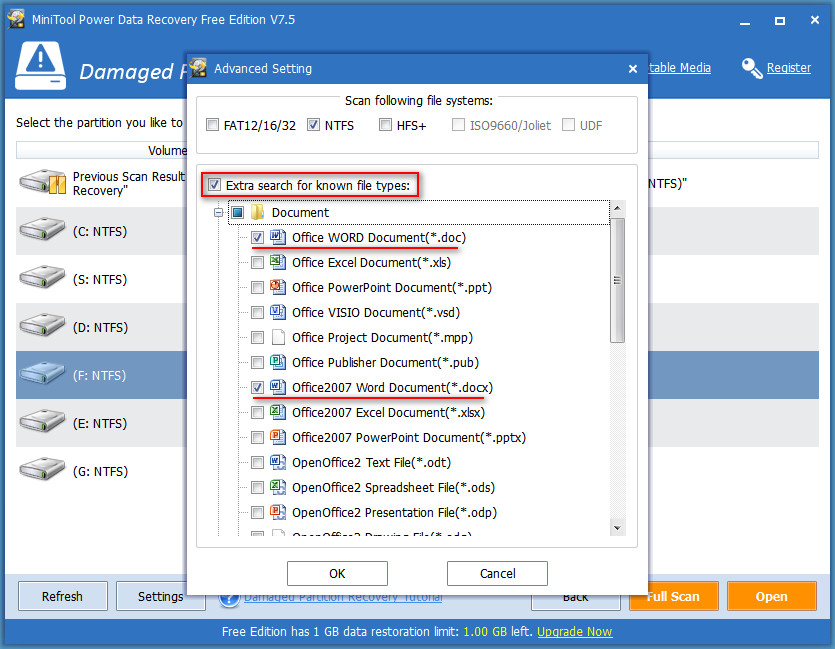Follow the Upgrade Now link

pos(575,631)
